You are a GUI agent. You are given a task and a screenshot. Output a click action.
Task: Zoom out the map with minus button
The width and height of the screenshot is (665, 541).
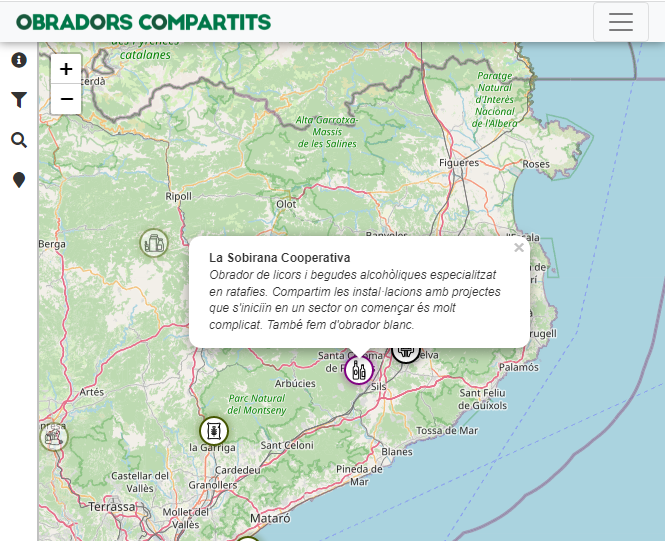coord(66,99)
